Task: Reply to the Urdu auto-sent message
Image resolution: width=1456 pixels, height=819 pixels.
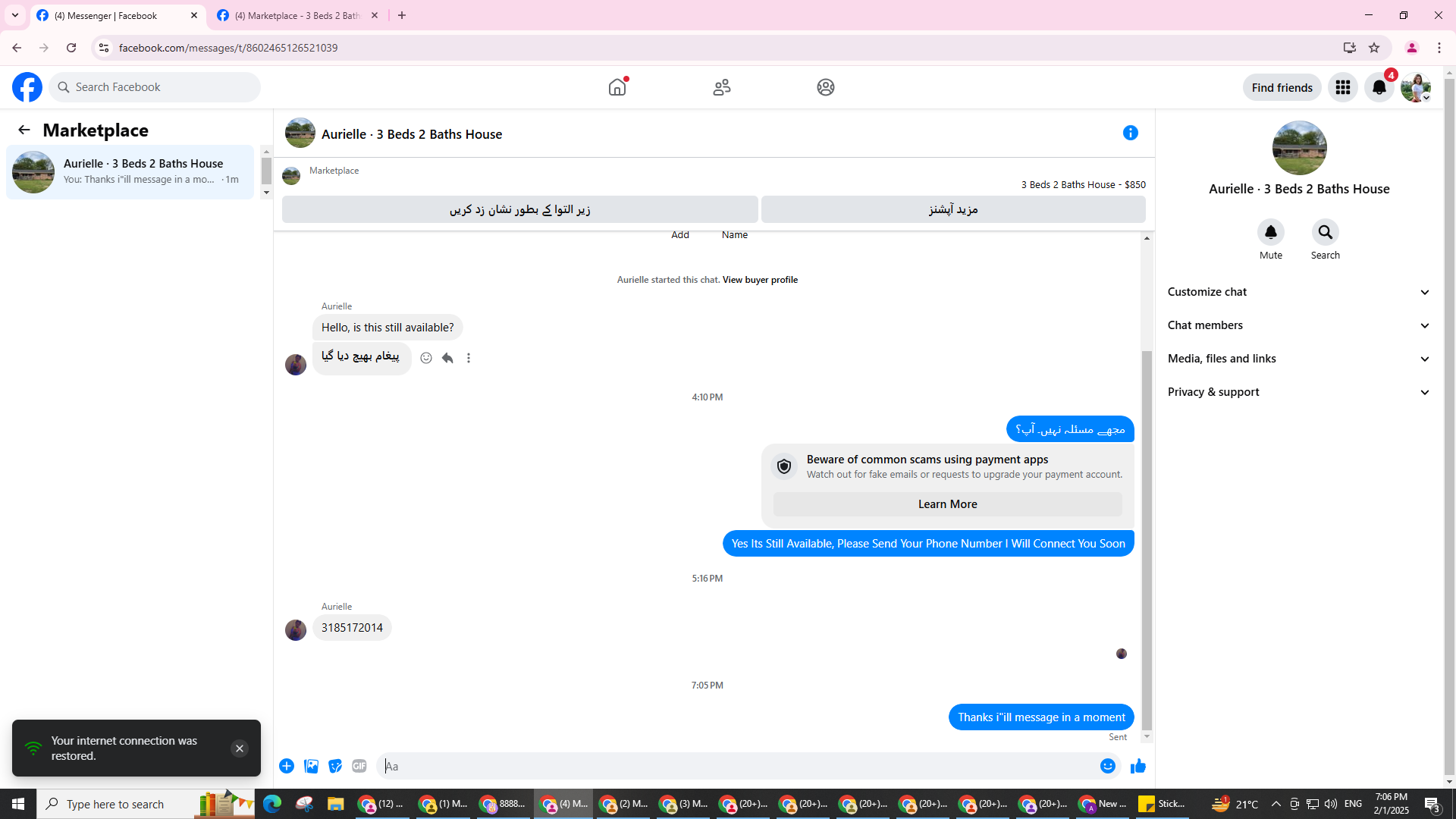Action: [447, 358]
